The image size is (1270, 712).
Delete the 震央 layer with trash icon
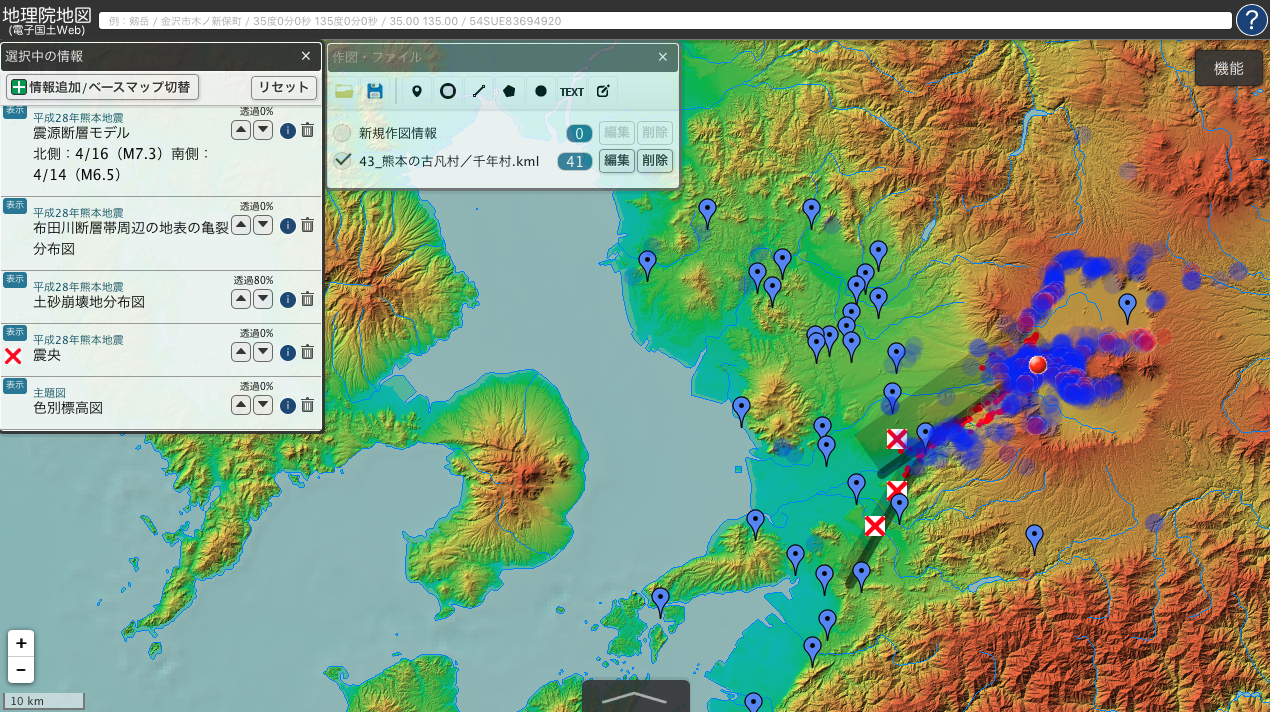[x=308, y=352]
